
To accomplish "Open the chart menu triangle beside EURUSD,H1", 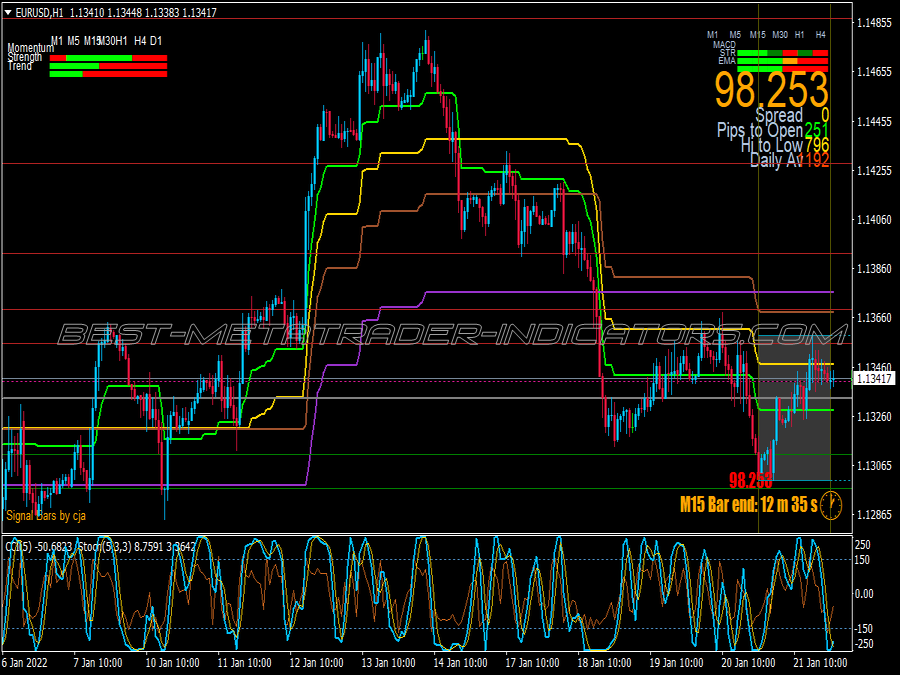I will coord(8,12).
